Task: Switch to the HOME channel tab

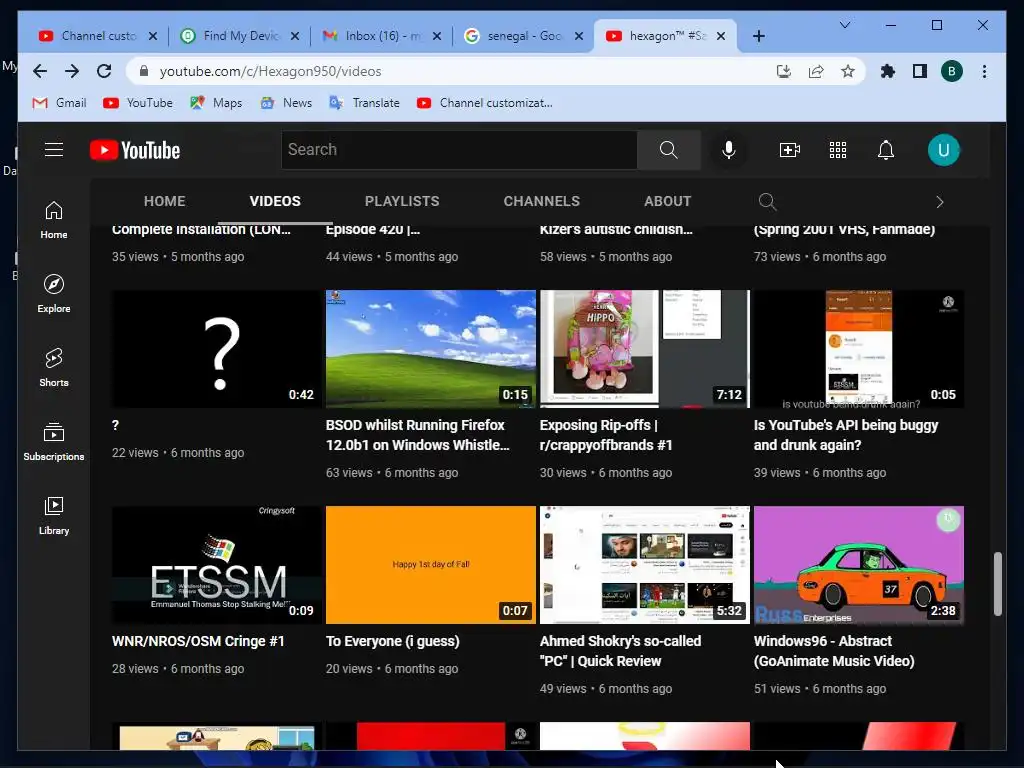Action: tap(165, 201)
